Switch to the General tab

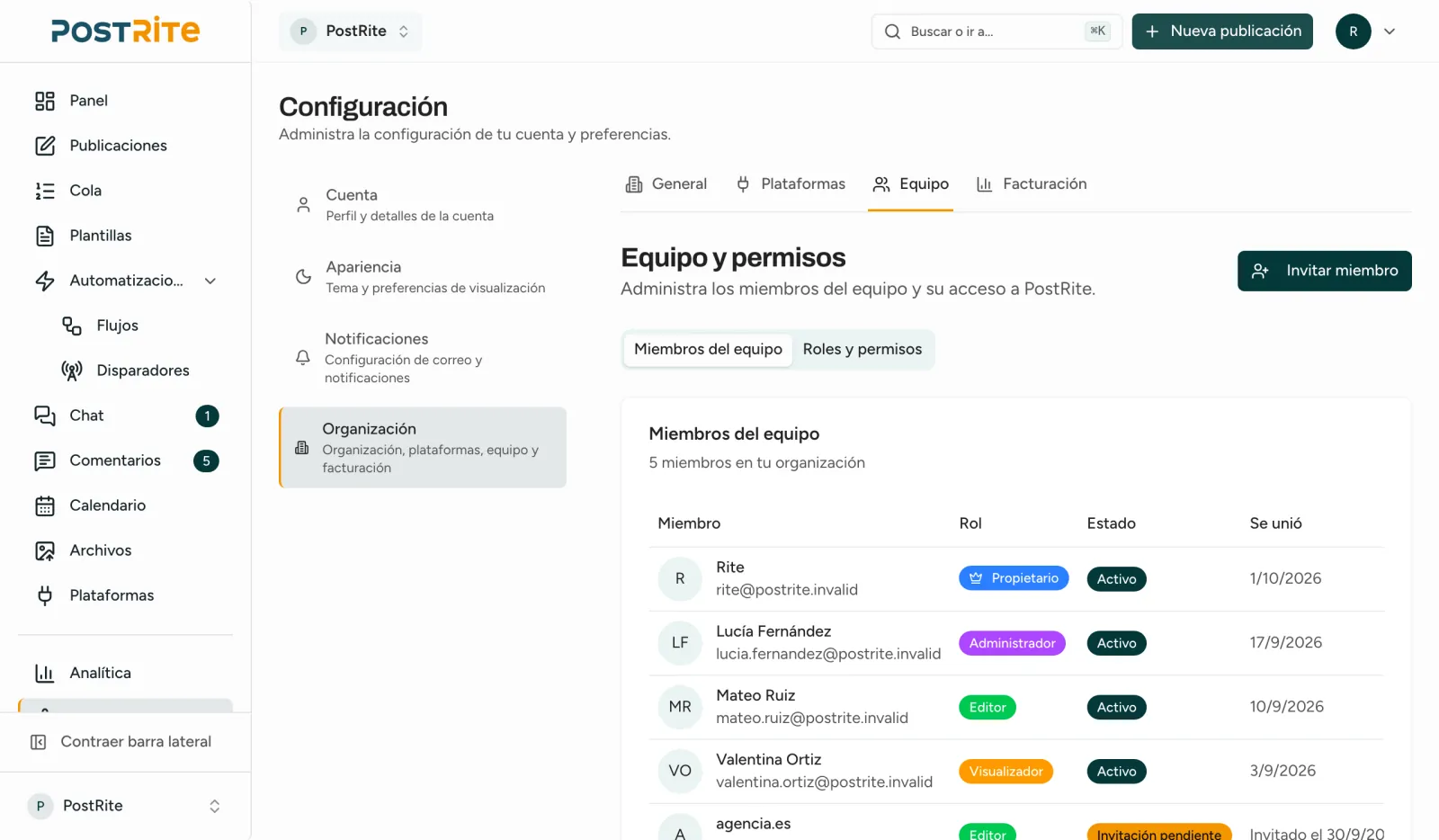pos(666,184)
